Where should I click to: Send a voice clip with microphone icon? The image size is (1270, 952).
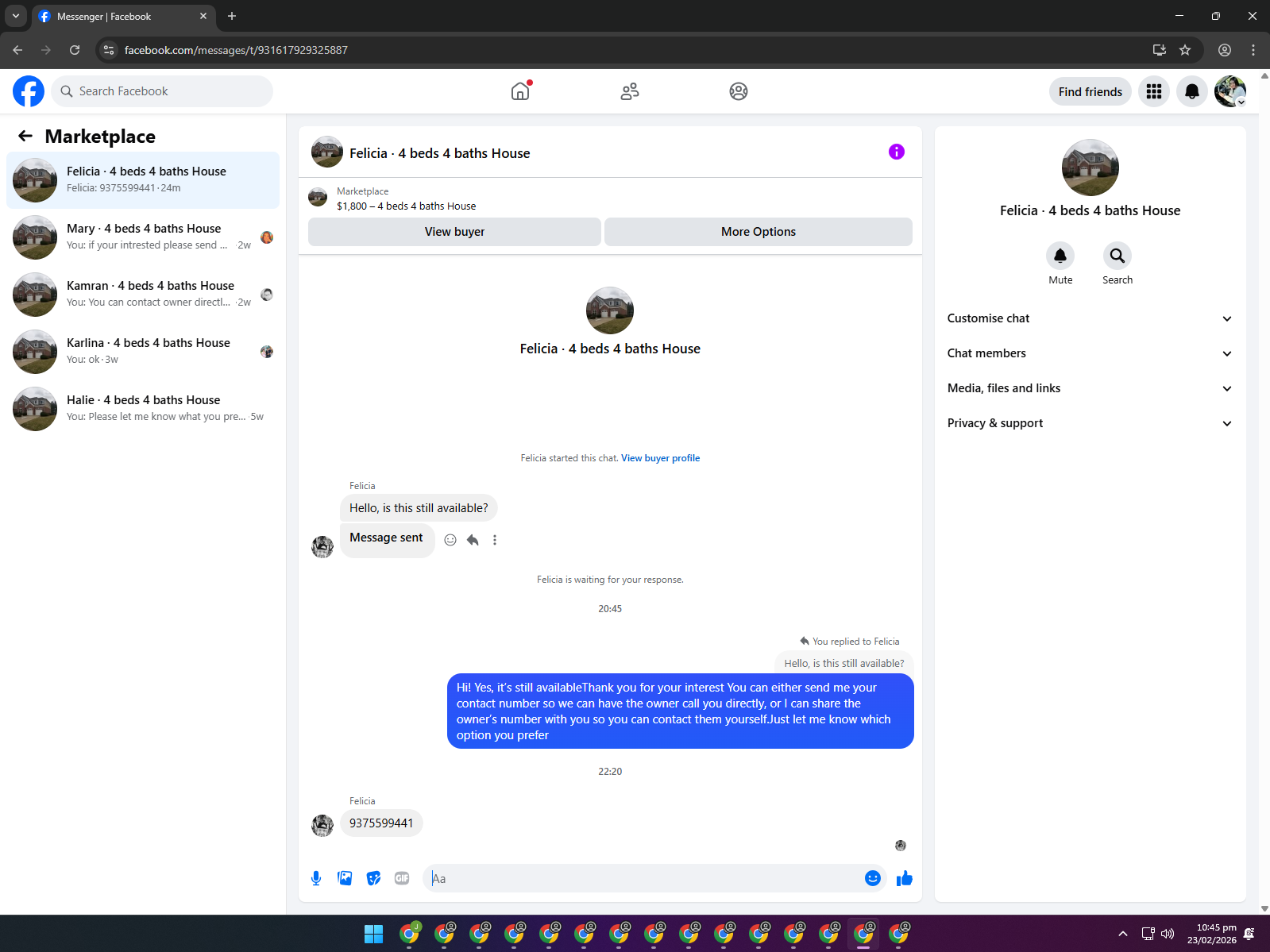(x=316, y=878)
